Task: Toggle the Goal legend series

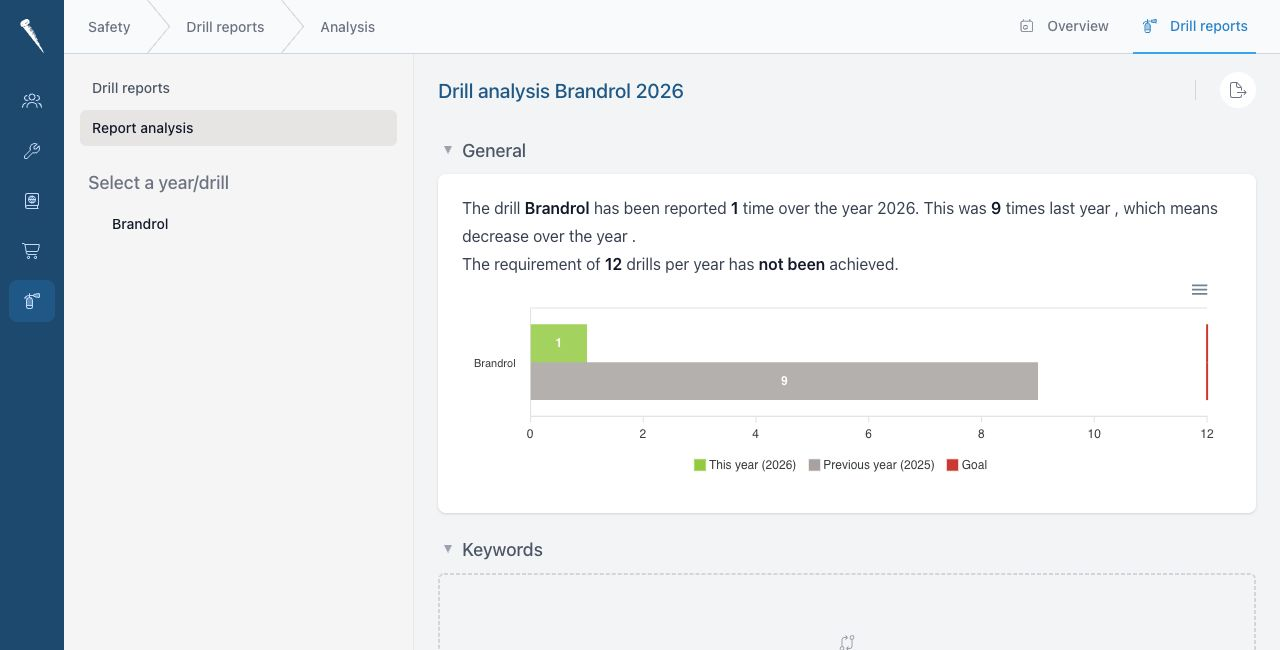Action: click(967, 465)
